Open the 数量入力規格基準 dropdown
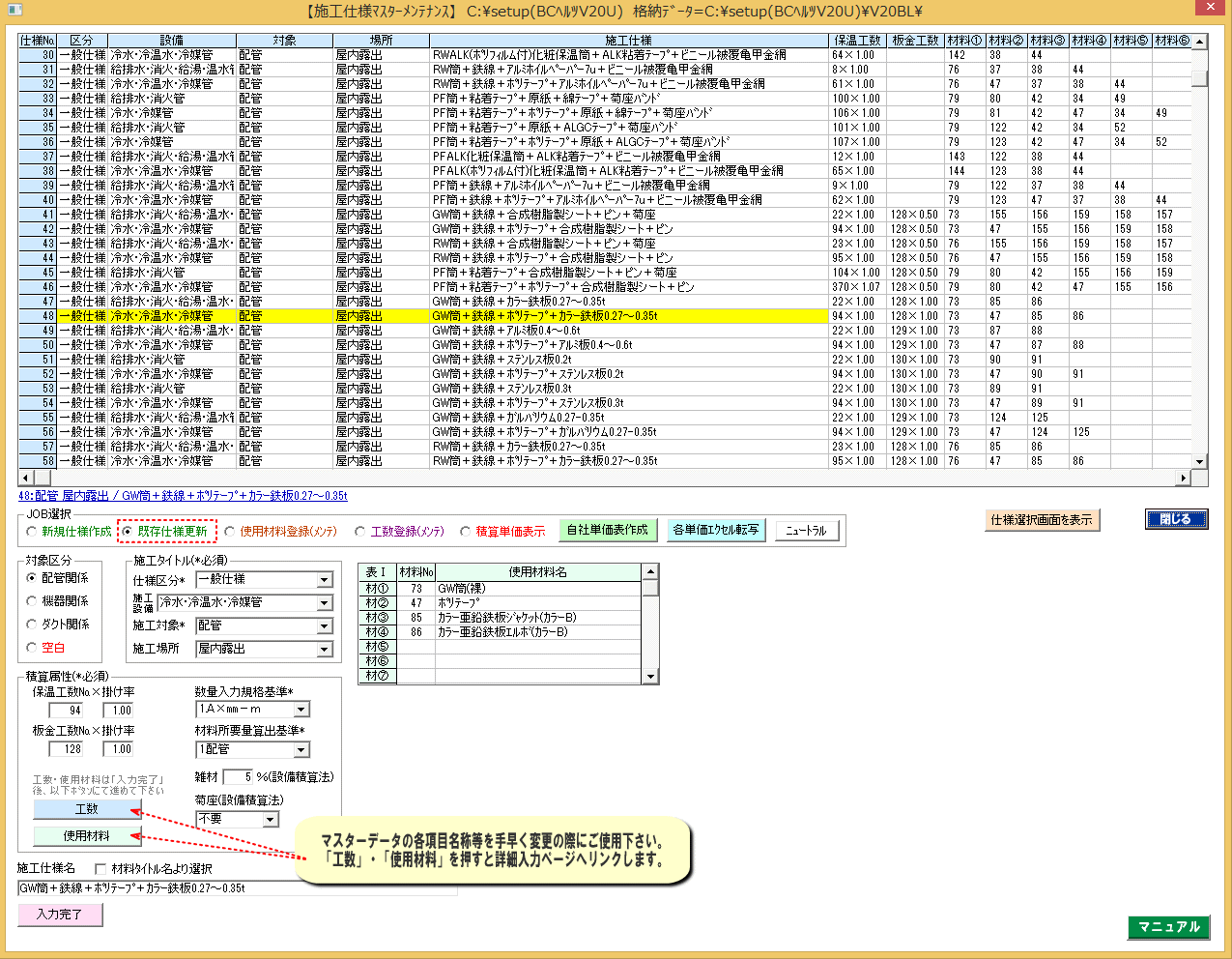The width and height of the screenshot is (1232, 959). [301, 710]
